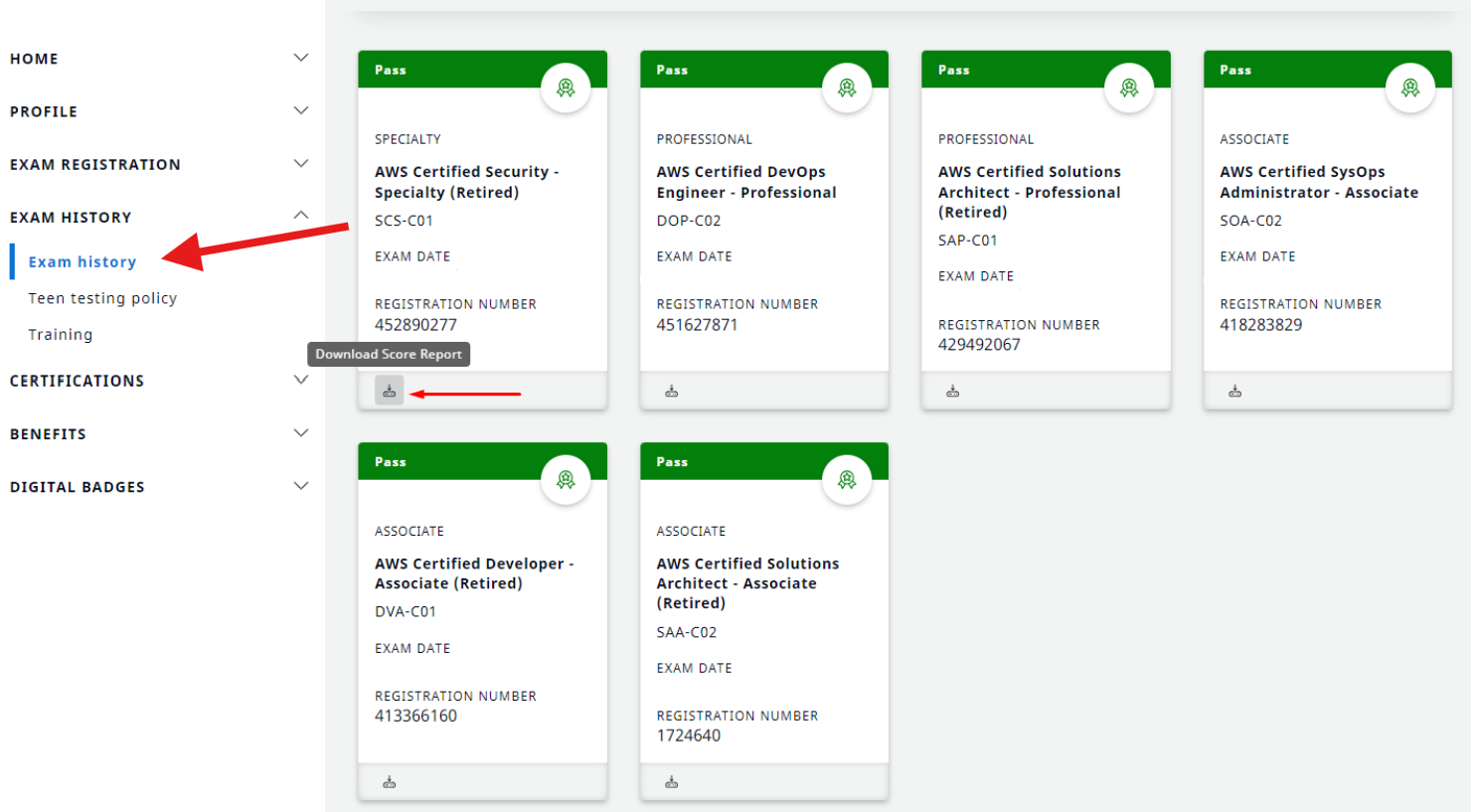
Task: Open the PROFILE sidebar section
Action: (44, 111)
